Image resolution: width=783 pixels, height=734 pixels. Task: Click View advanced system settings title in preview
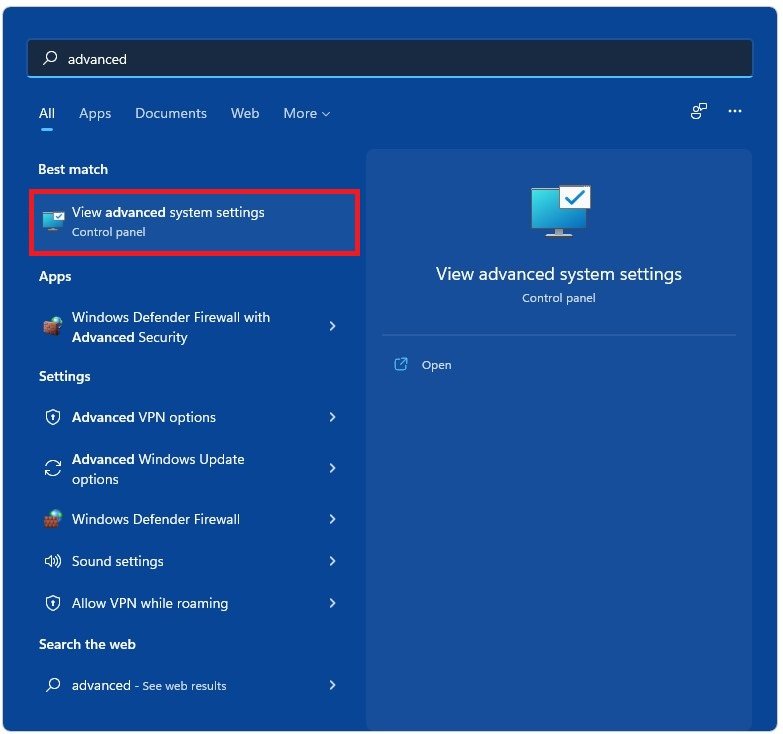[558, 274]
